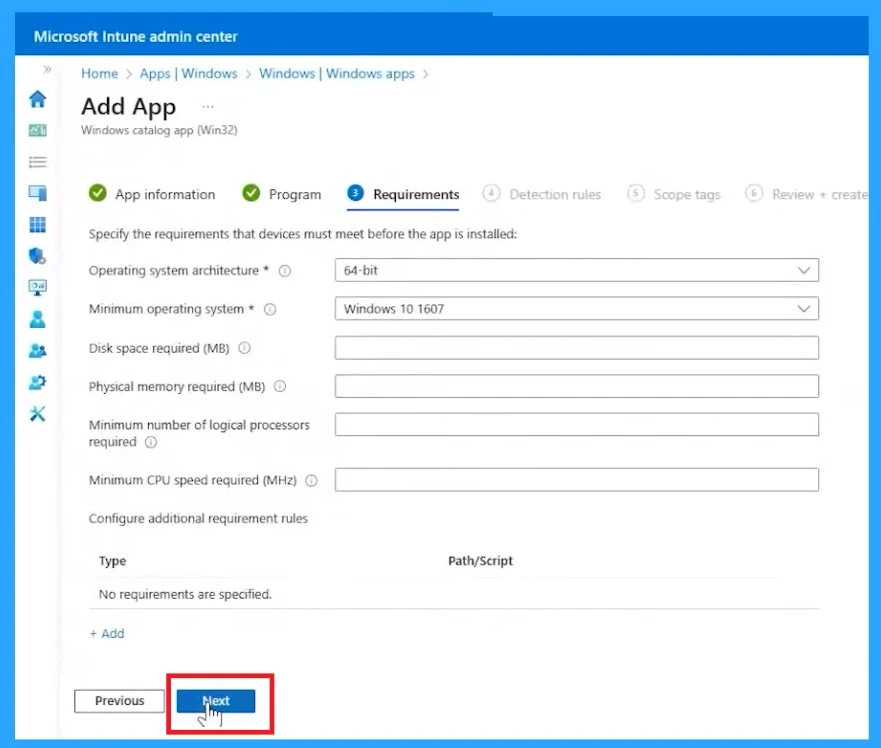Open the Home icon in sidebar

38,99
